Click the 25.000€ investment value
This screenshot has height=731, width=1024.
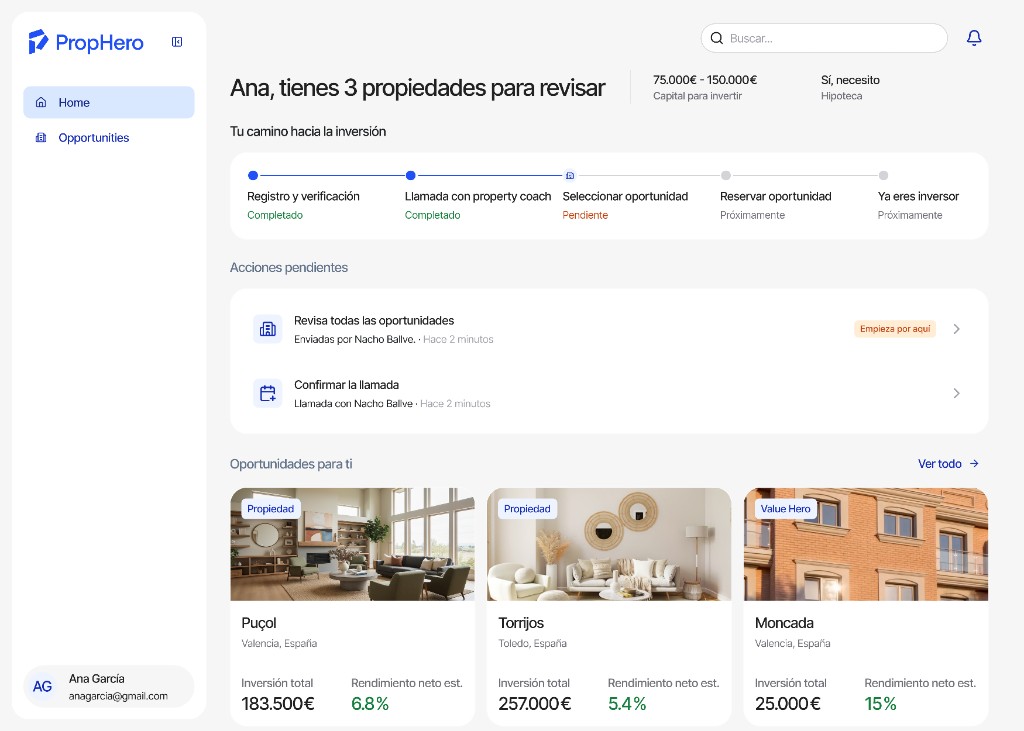click(788, 704)
